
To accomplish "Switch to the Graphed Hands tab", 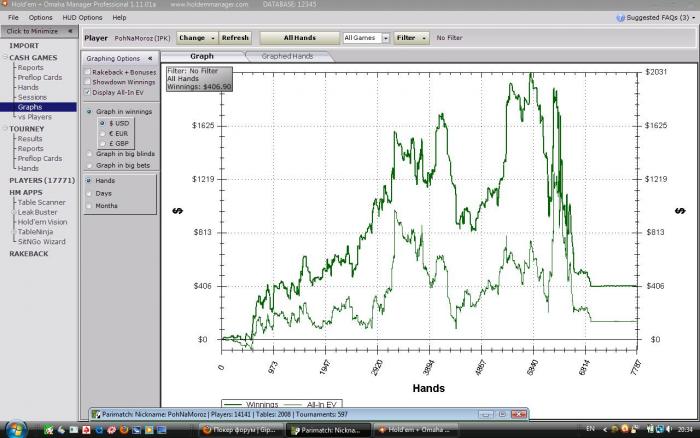I will click(x=288, y=56).
